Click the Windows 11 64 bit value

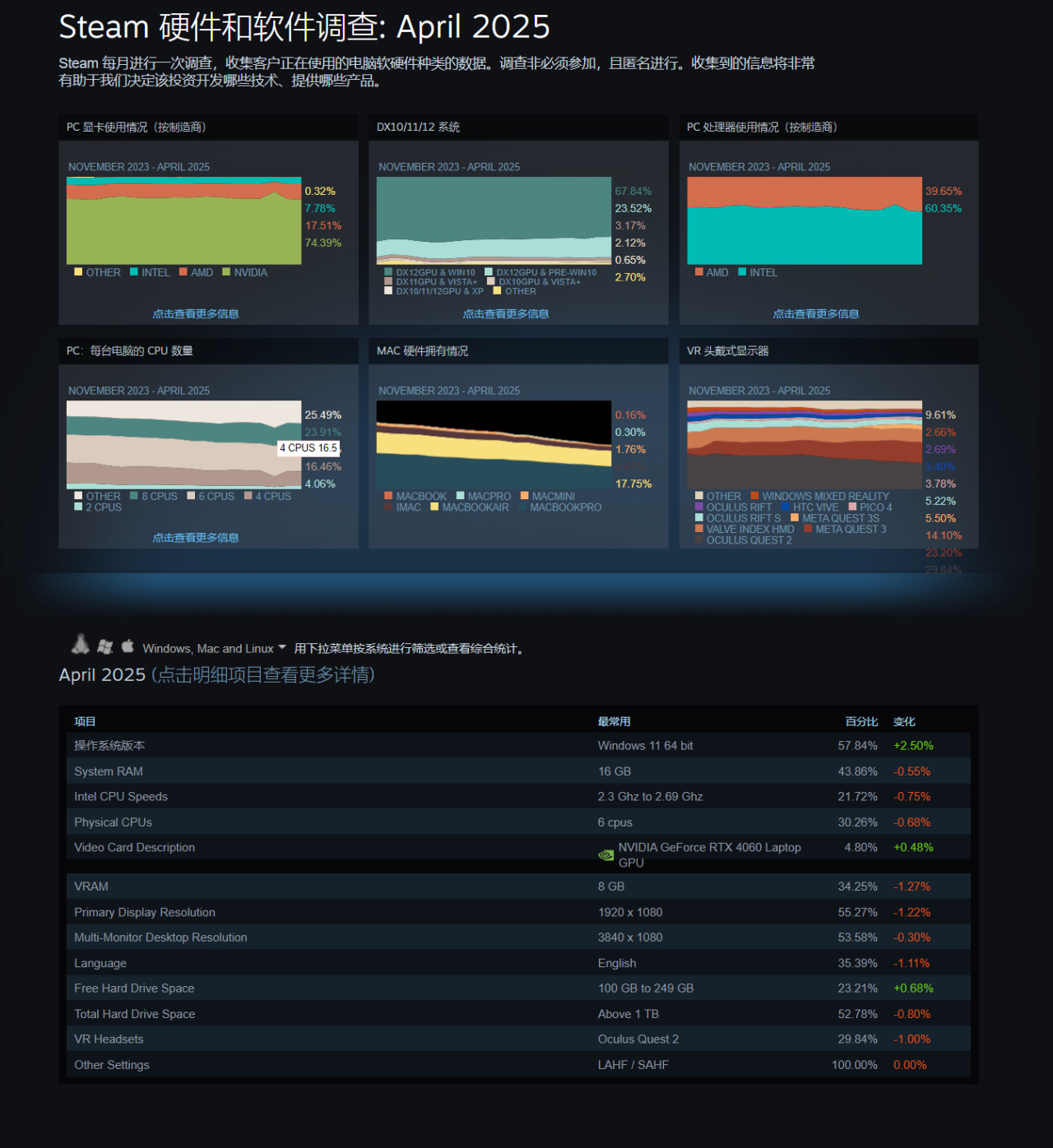(x=645, y=746)
